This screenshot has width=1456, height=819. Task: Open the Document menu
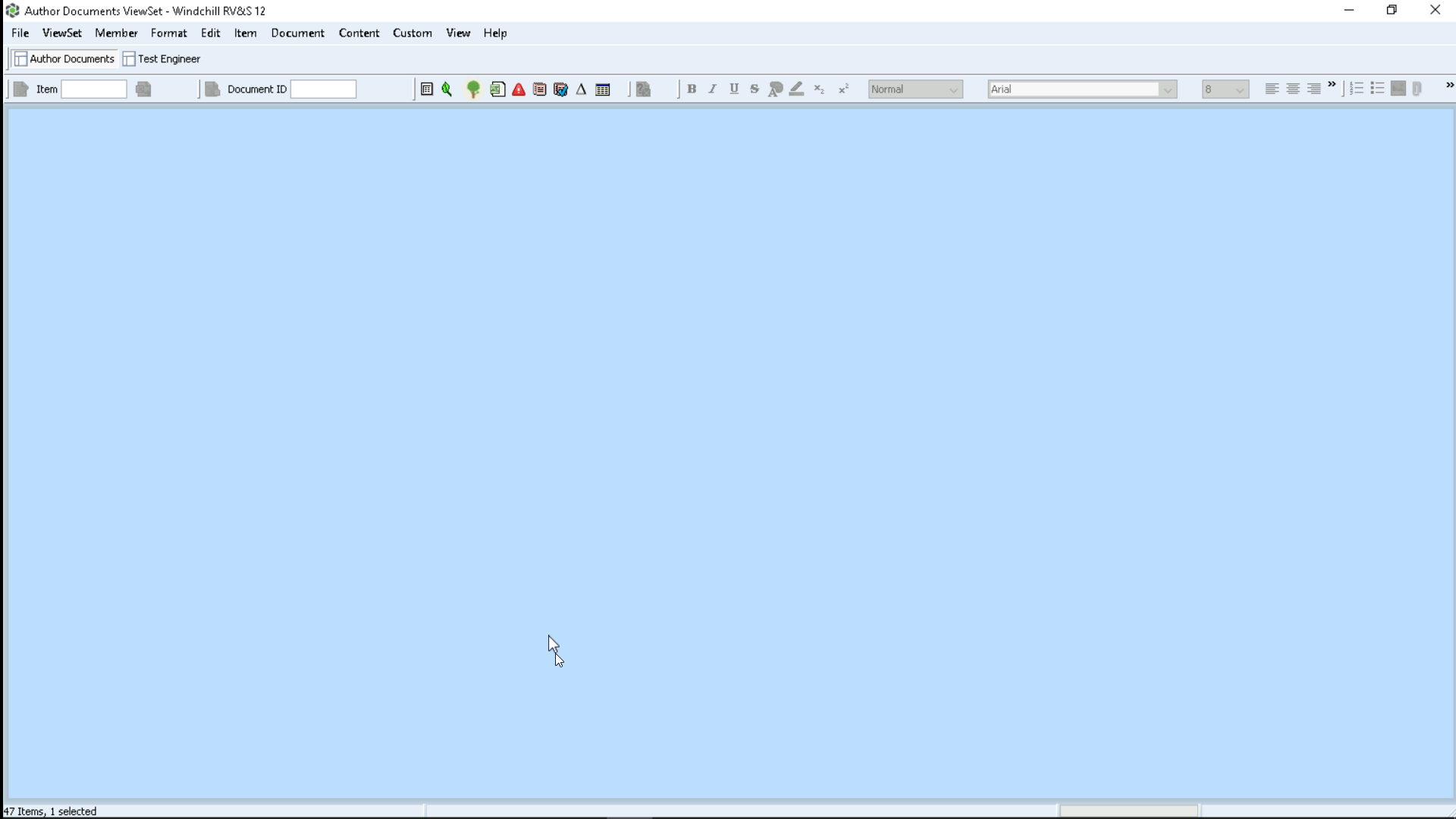tap(298, 33)
